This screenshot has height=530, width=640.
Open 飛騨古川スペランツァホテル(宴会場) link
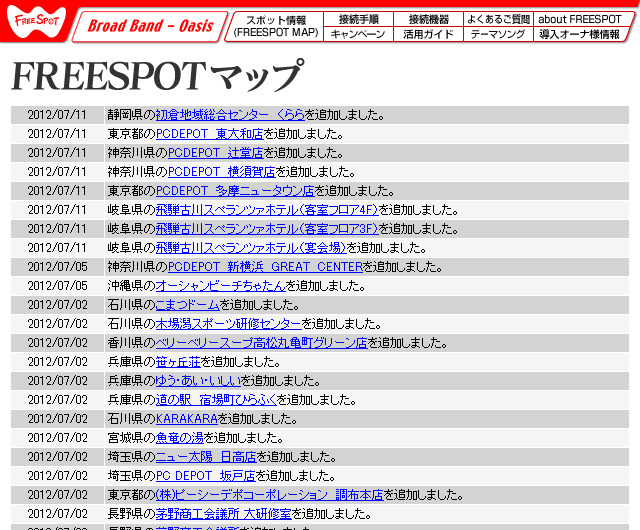(x=251, y=248)
